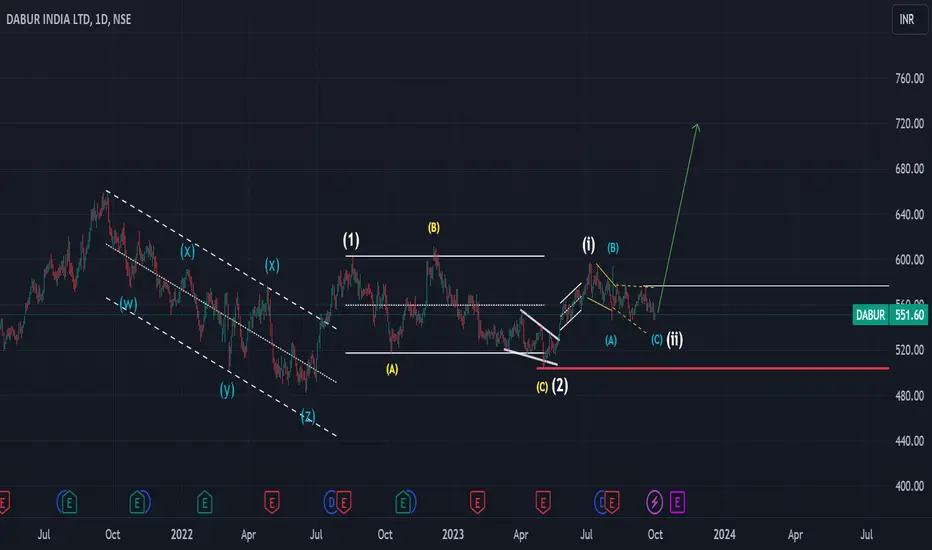This screenshot has height=550, width=932.
Task: Open the red earnings marker near May 2023
Action: [543, 502]
